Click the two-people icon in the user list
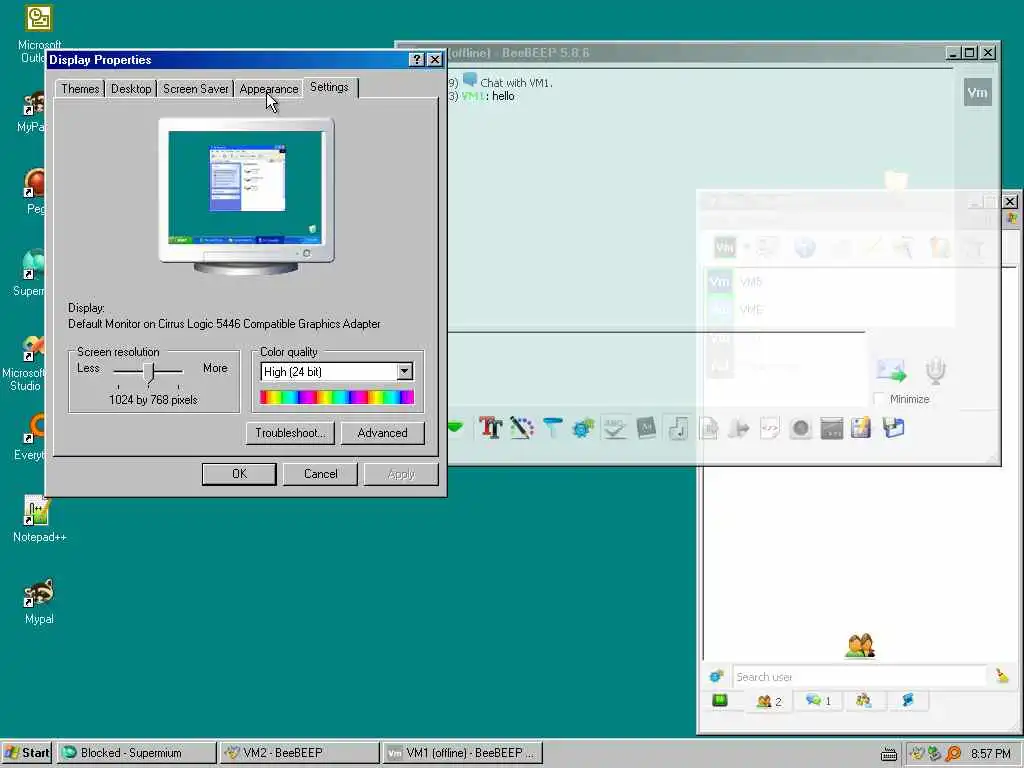 click(859, 645)
